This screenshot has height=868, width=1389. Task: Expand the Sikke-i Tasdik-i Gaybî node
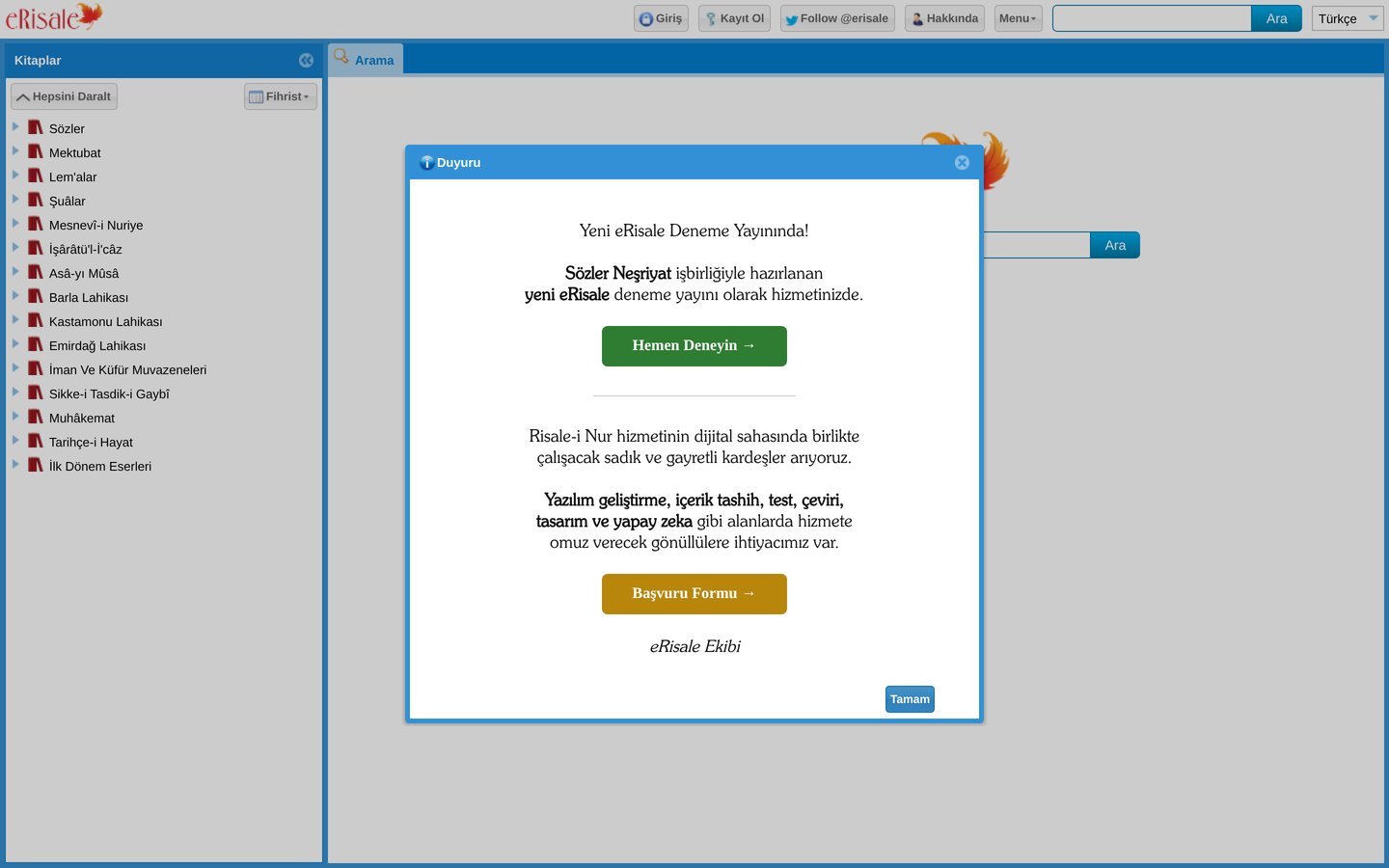(15, 392)
